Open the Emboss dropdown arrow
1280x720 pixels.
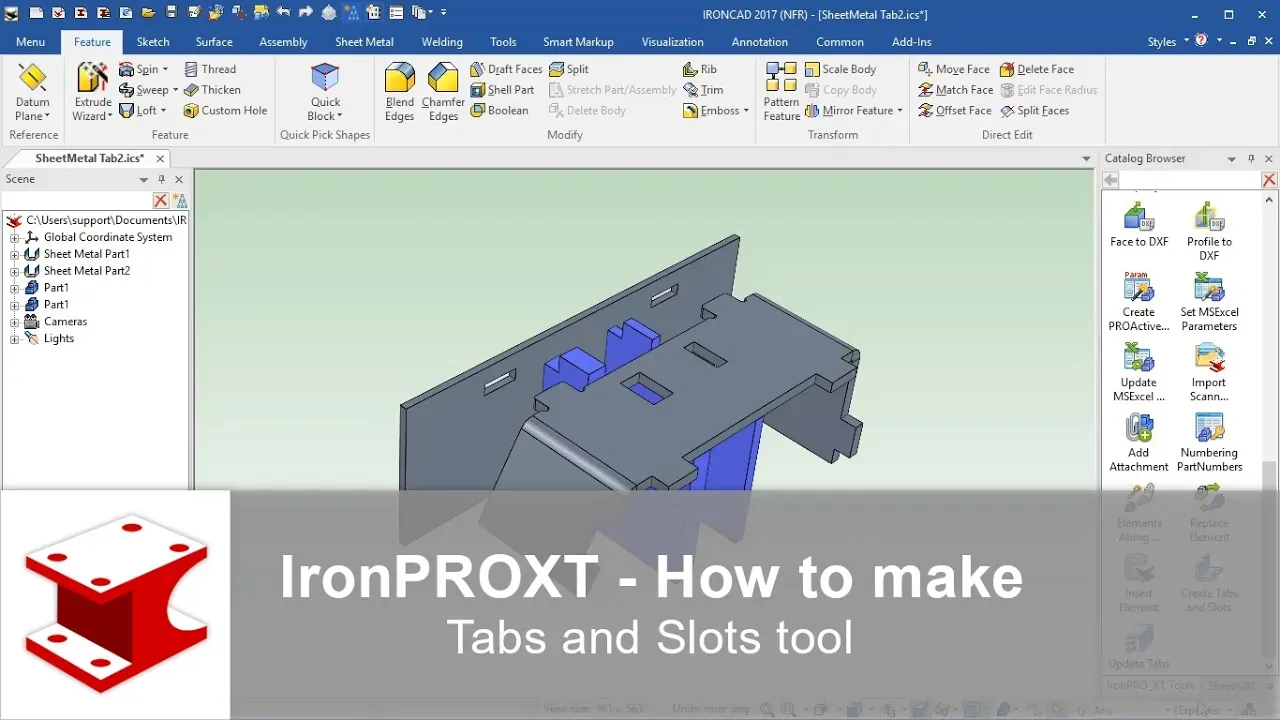point(747,111)
